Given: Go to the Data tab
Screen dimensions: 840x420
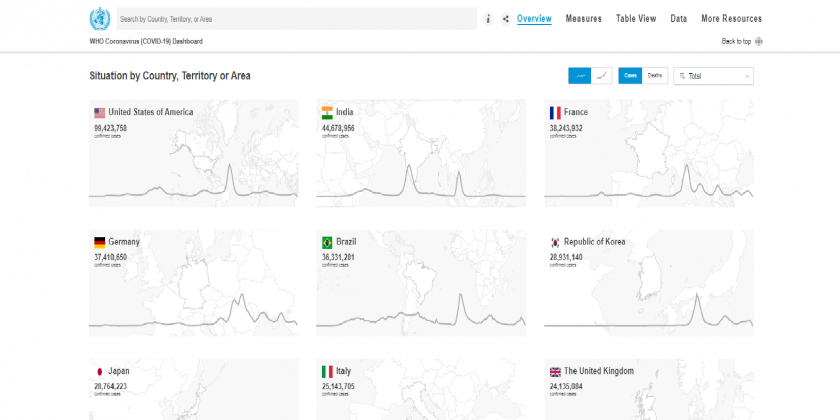Looking at the screenshot, I should [678, 19].
